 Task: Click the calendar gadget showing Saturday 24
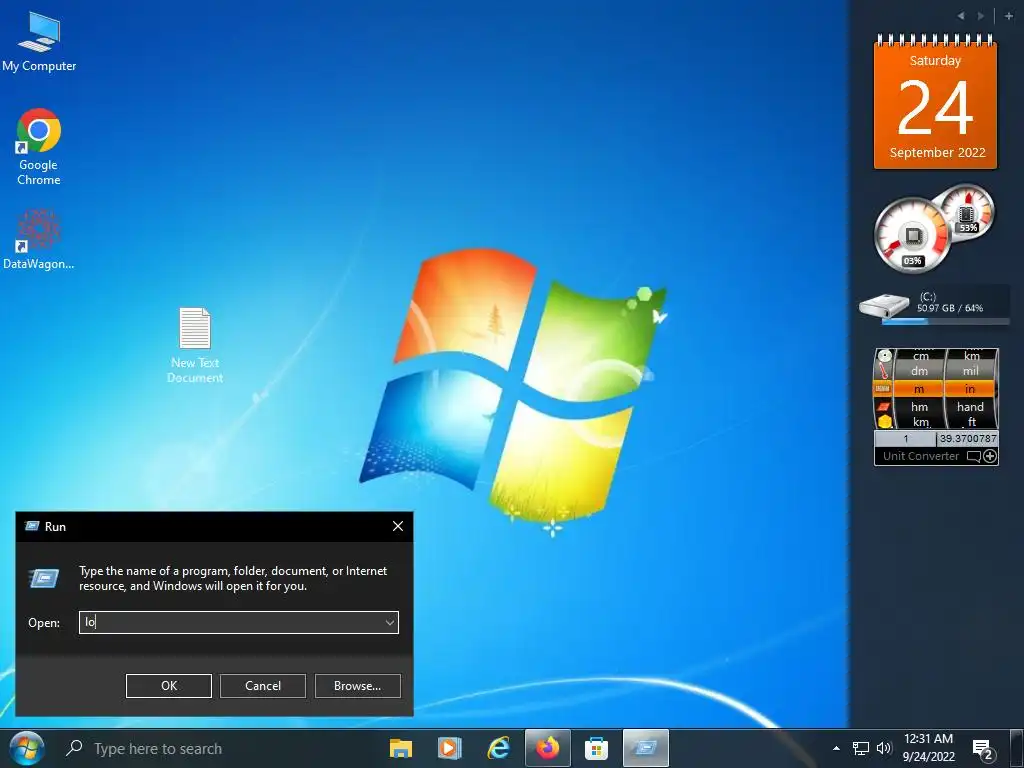pyautogui.click(x=935, y=102)
